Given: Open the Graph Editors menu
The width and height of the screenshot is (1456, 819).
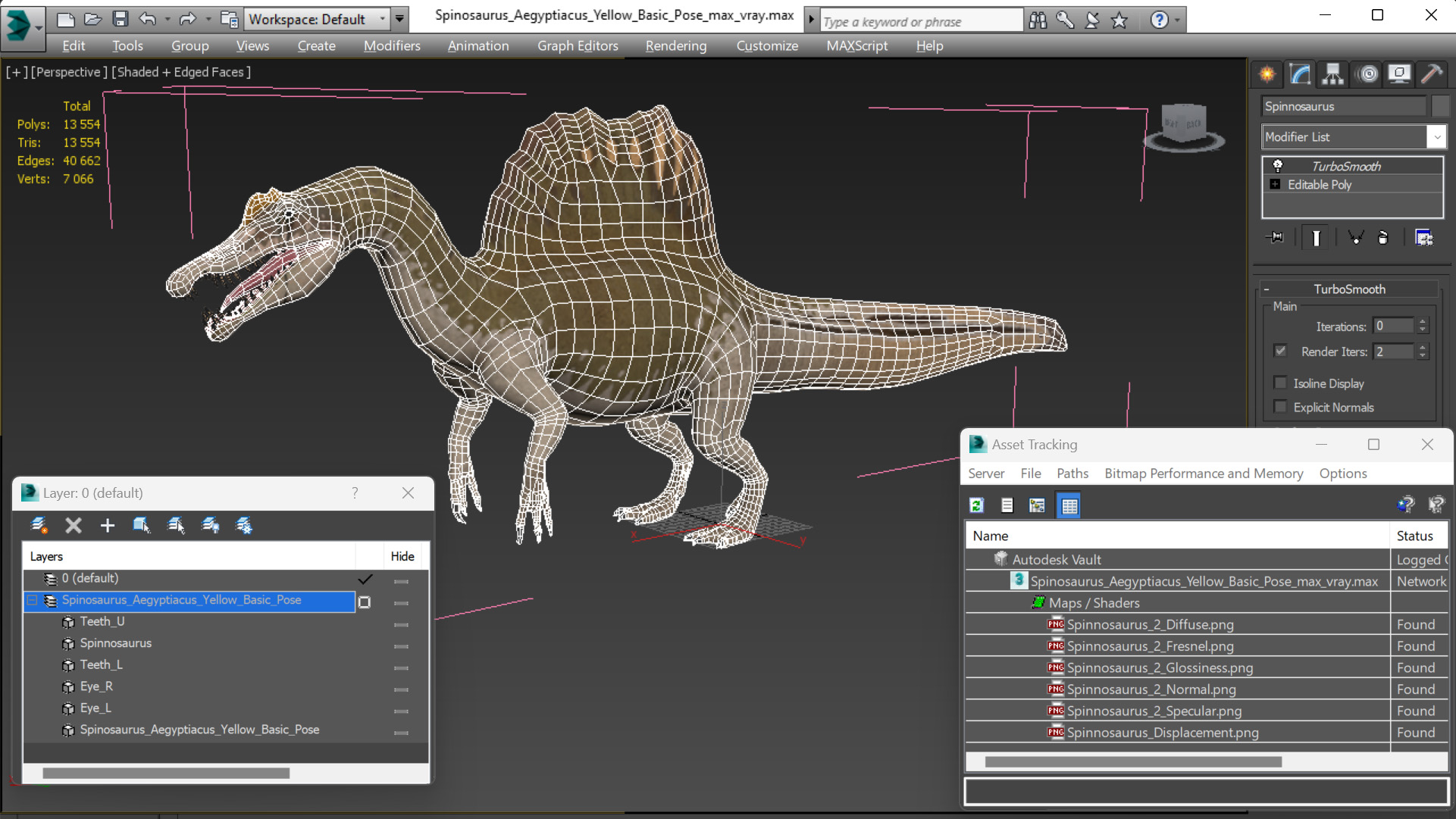Looking at the screenshot, I should (578, 45).
